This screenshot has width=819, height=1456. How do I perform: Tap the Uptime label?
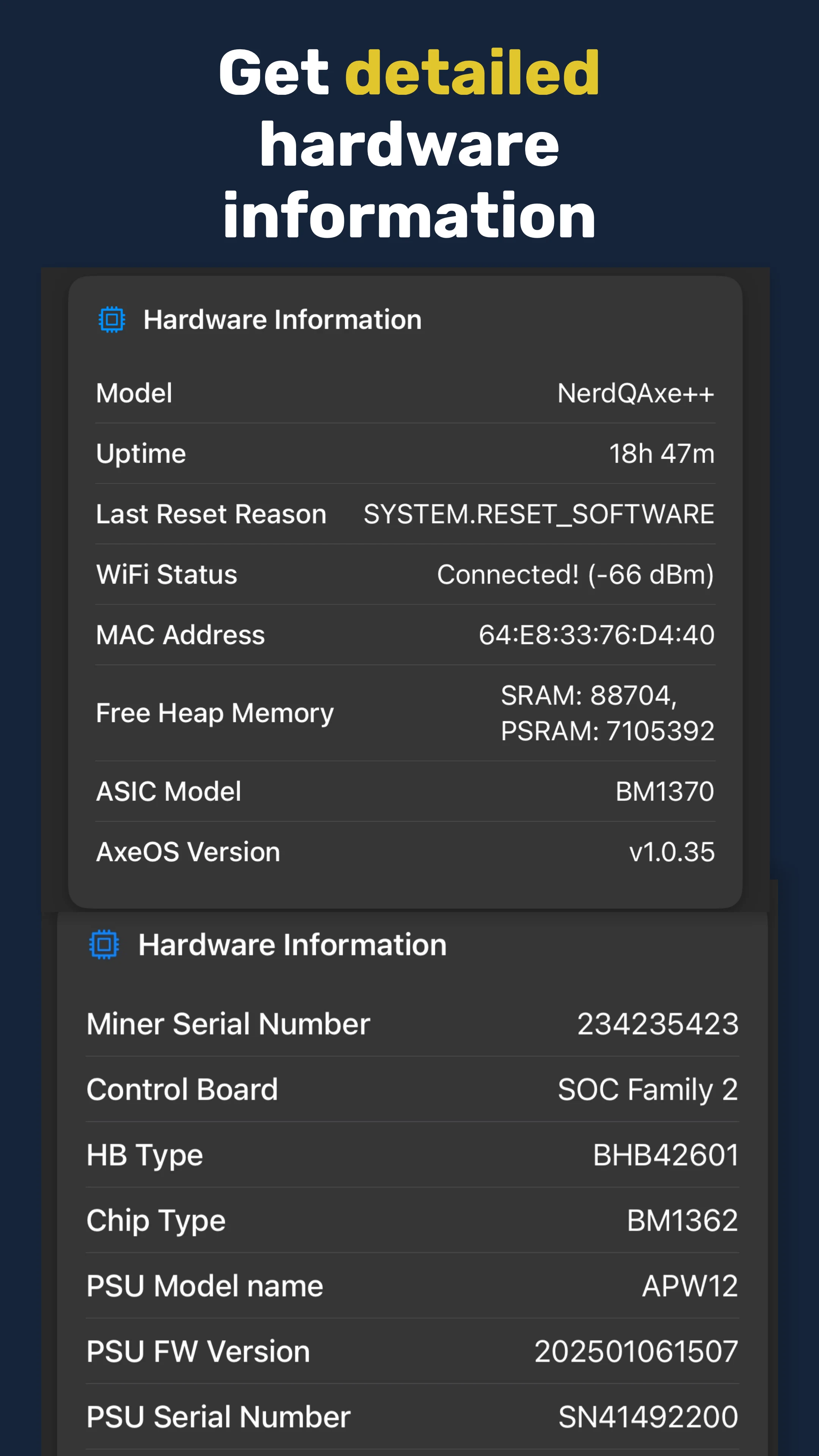click(x=141, y=455)
